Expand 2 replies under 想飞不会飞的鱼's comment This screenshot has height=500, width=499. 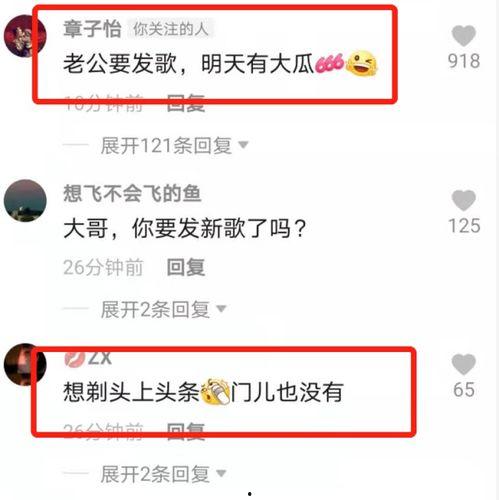pos(163,309)
